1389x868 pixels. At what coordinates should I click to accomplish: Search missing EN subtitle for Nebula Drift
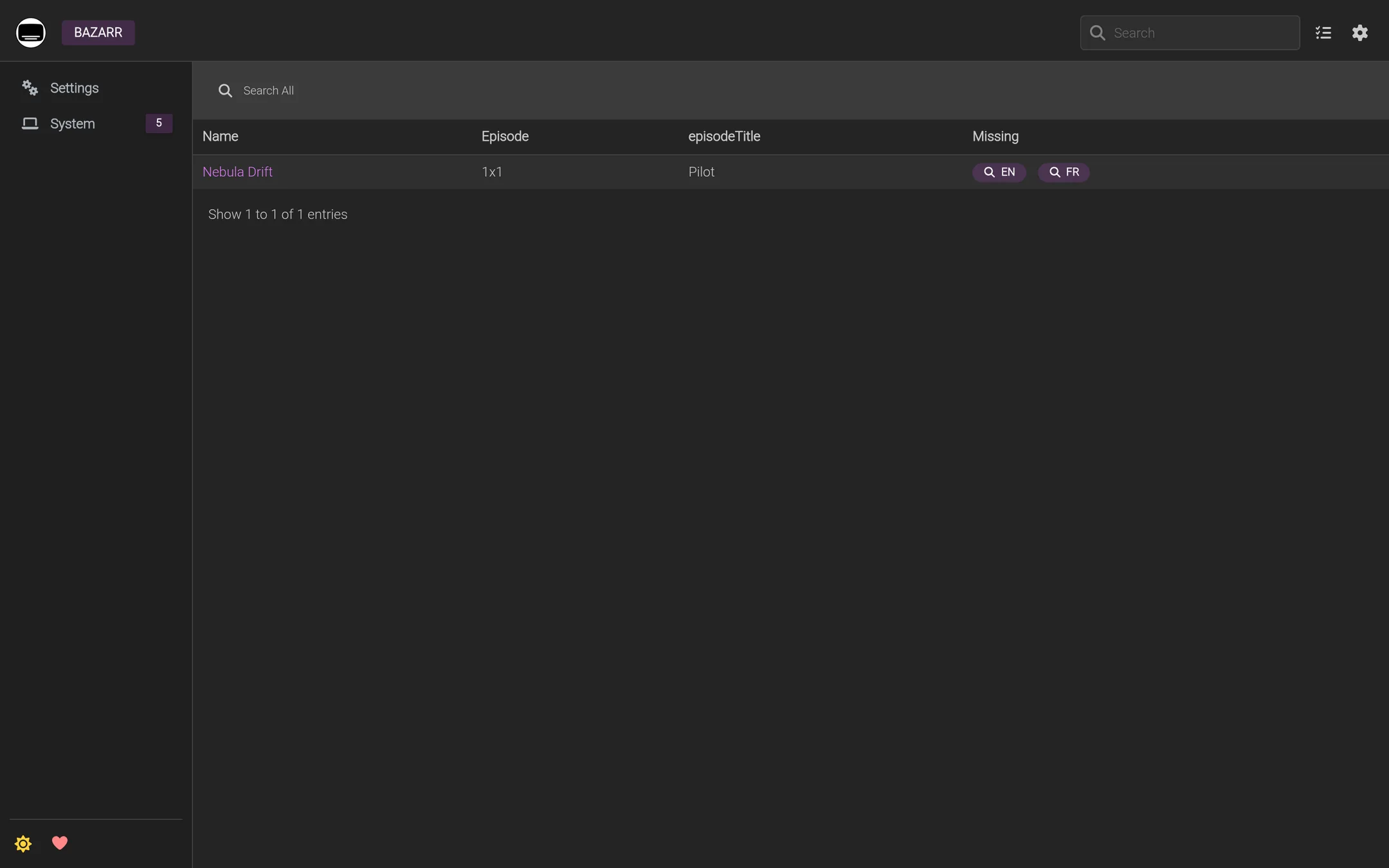(x=999, y=172)
